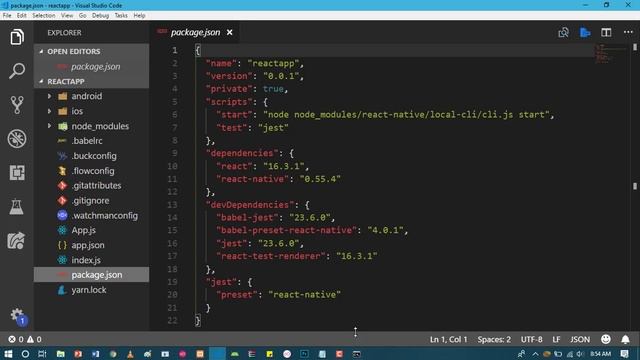Screen dimensions: 640x360
Task: Open the .watchmanconfig file
Action: [91, 216]
